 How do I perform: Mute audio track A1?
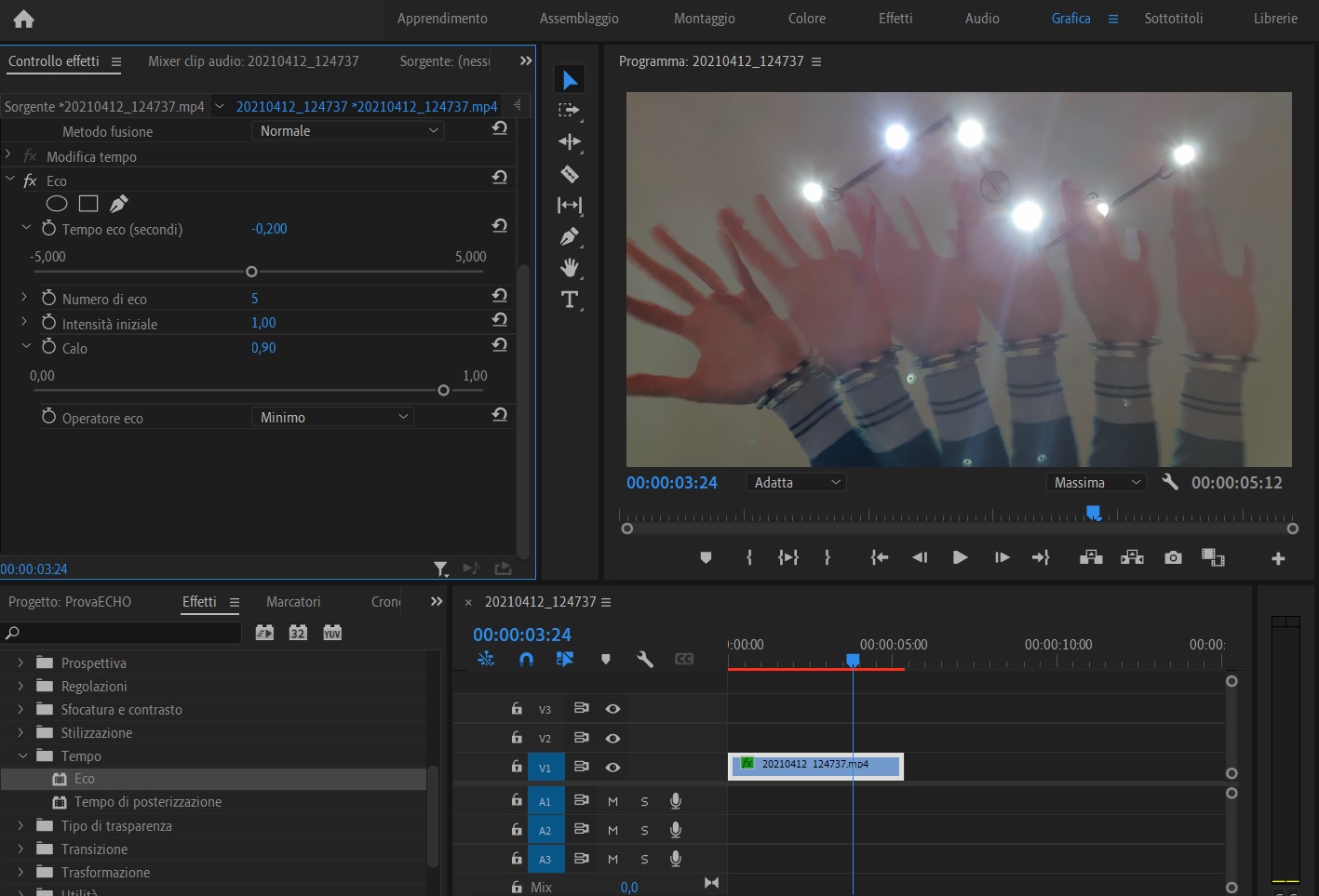click(x=612, y=801)
